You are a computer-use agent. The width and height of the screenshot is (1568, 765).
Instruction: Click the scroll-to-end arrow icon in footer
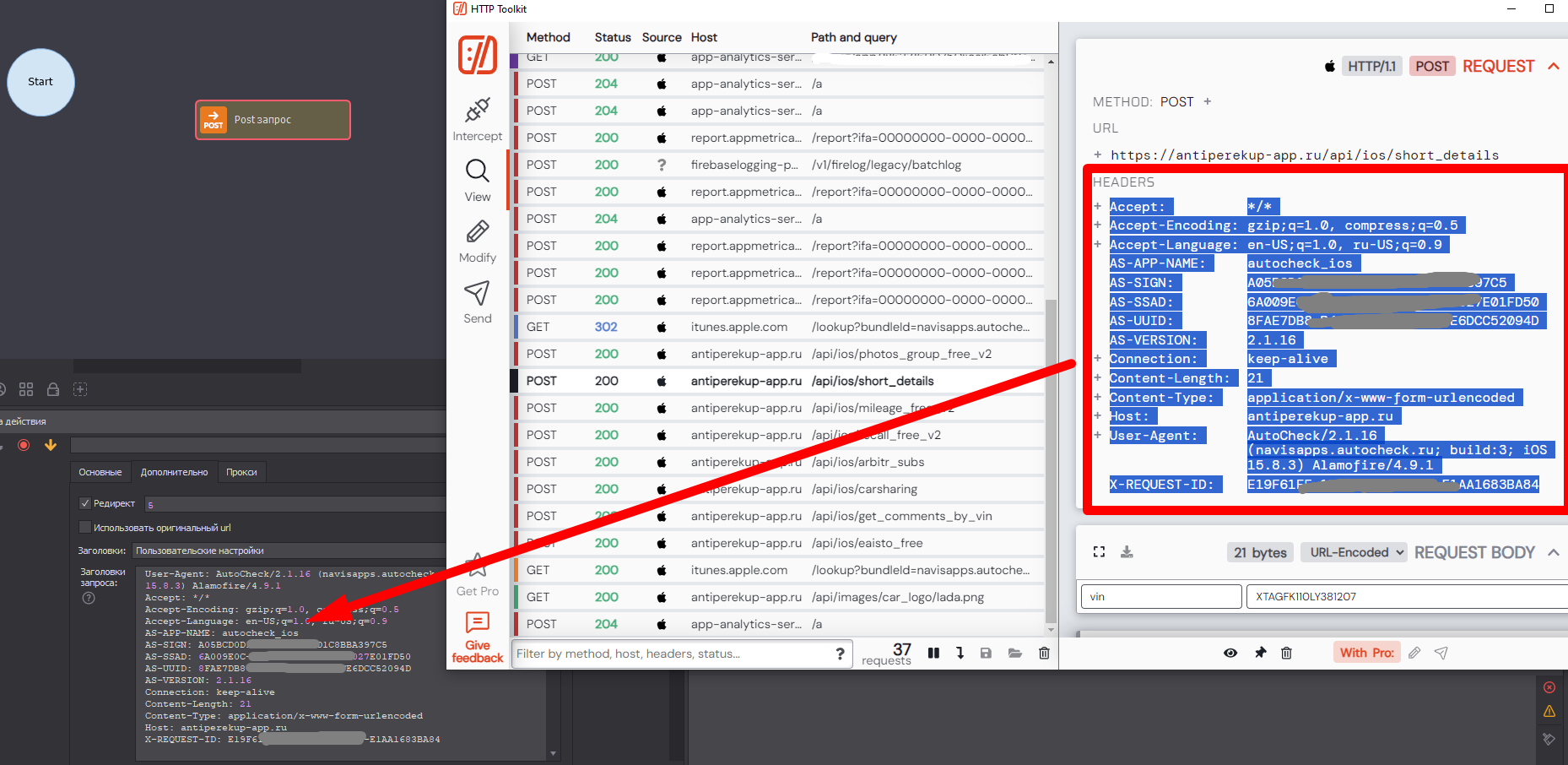[x=960, y=653]
